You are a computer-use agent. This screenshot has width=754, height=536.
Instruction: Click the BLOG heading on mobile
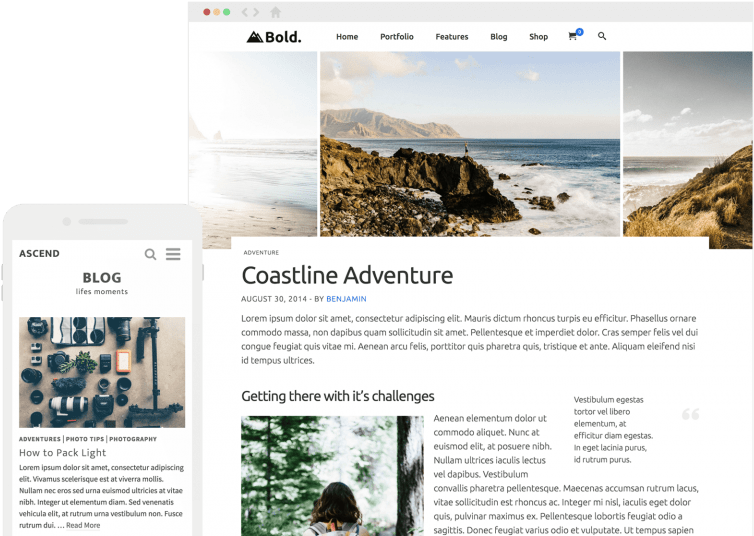point(102,277)
